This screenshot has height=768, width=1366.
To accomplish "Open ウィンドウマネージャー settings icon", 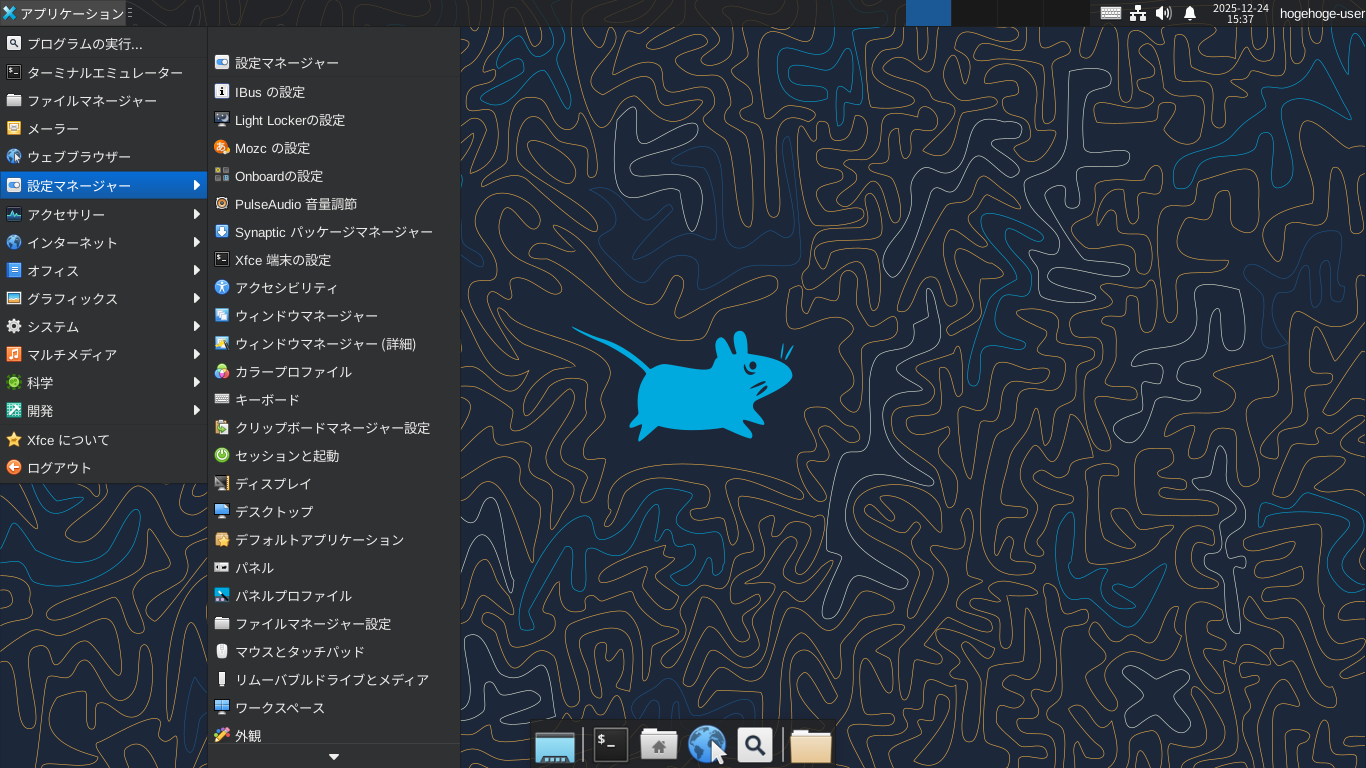I will click(x=222, y=316).
